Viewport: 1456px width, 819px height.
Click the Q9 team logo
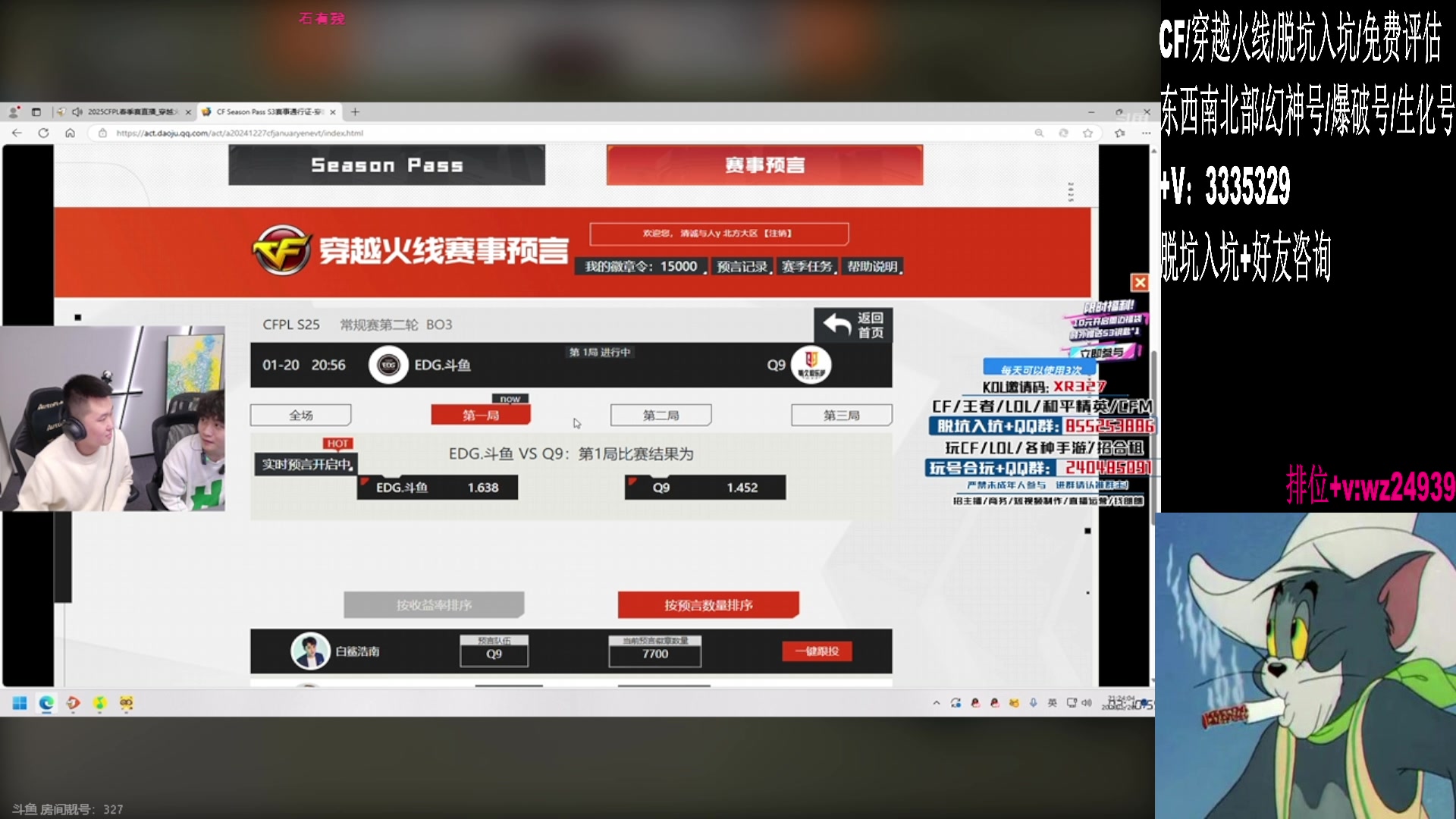tap(811, 365)
